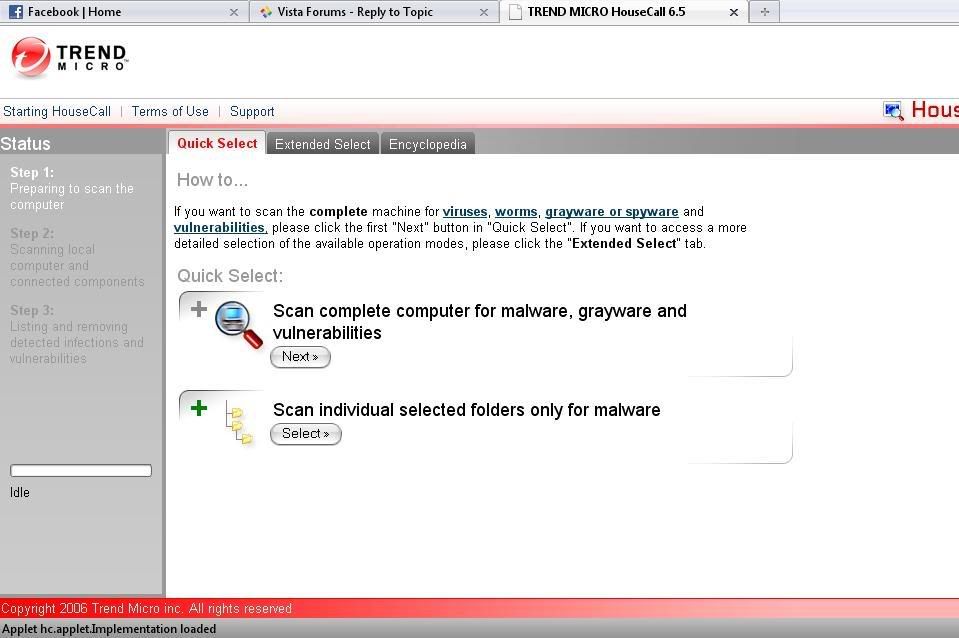The height and width of the screenshot is (638, 959).
Task: Close the Vista Forums tab
Action: (x=484, y=12)
